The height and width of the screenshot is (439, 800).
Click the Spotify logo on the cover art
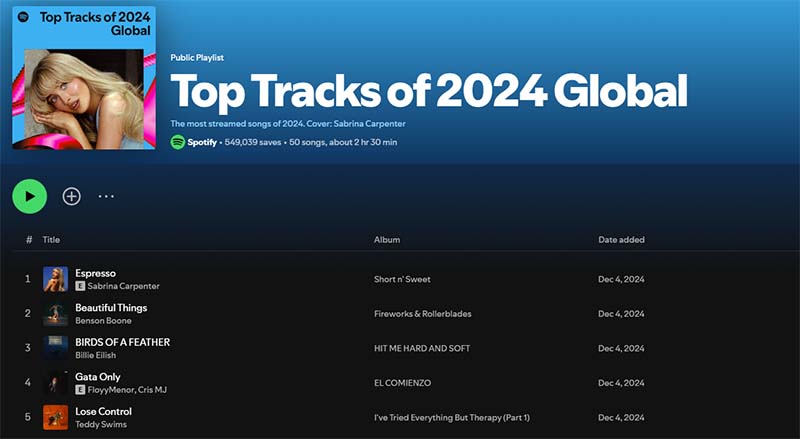point(23,17)
